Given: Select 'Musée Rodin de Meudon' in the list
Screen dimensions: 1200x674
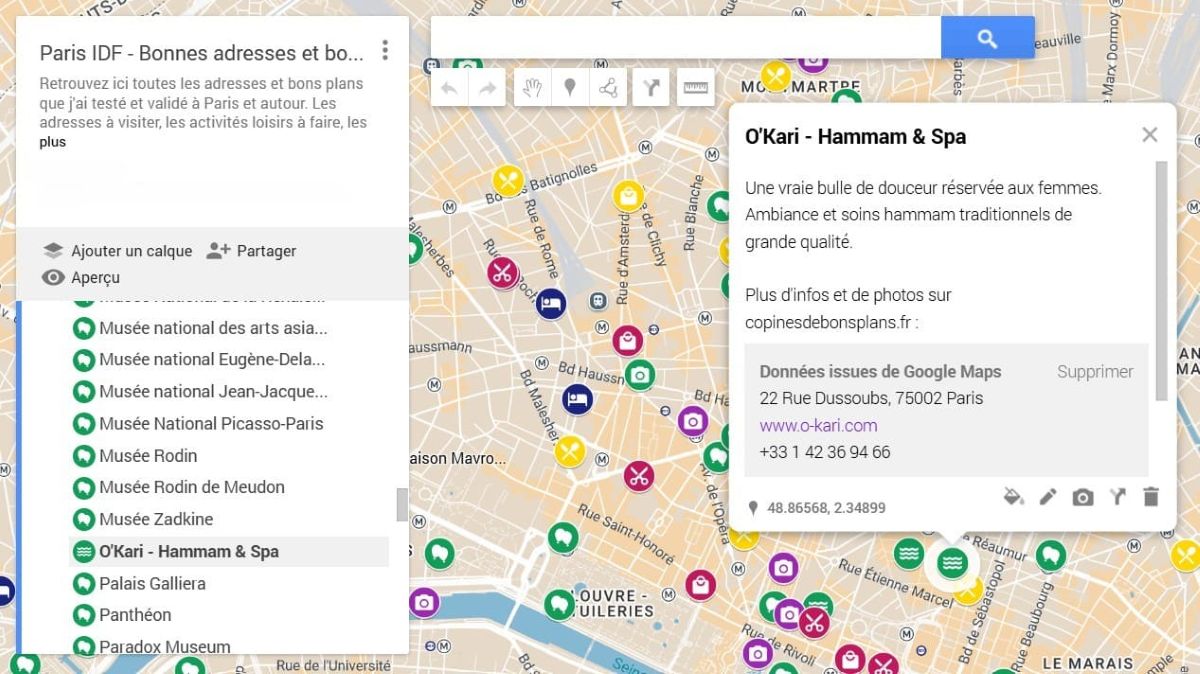Looking at the screenshot, I should tap(191, 487).
